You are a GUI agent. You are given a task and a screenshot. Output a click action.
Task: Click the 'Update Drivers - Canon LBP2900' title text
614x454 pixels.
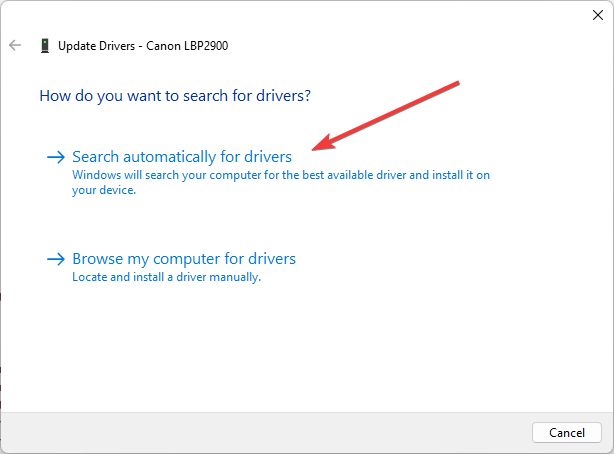(x=143, y=46)
